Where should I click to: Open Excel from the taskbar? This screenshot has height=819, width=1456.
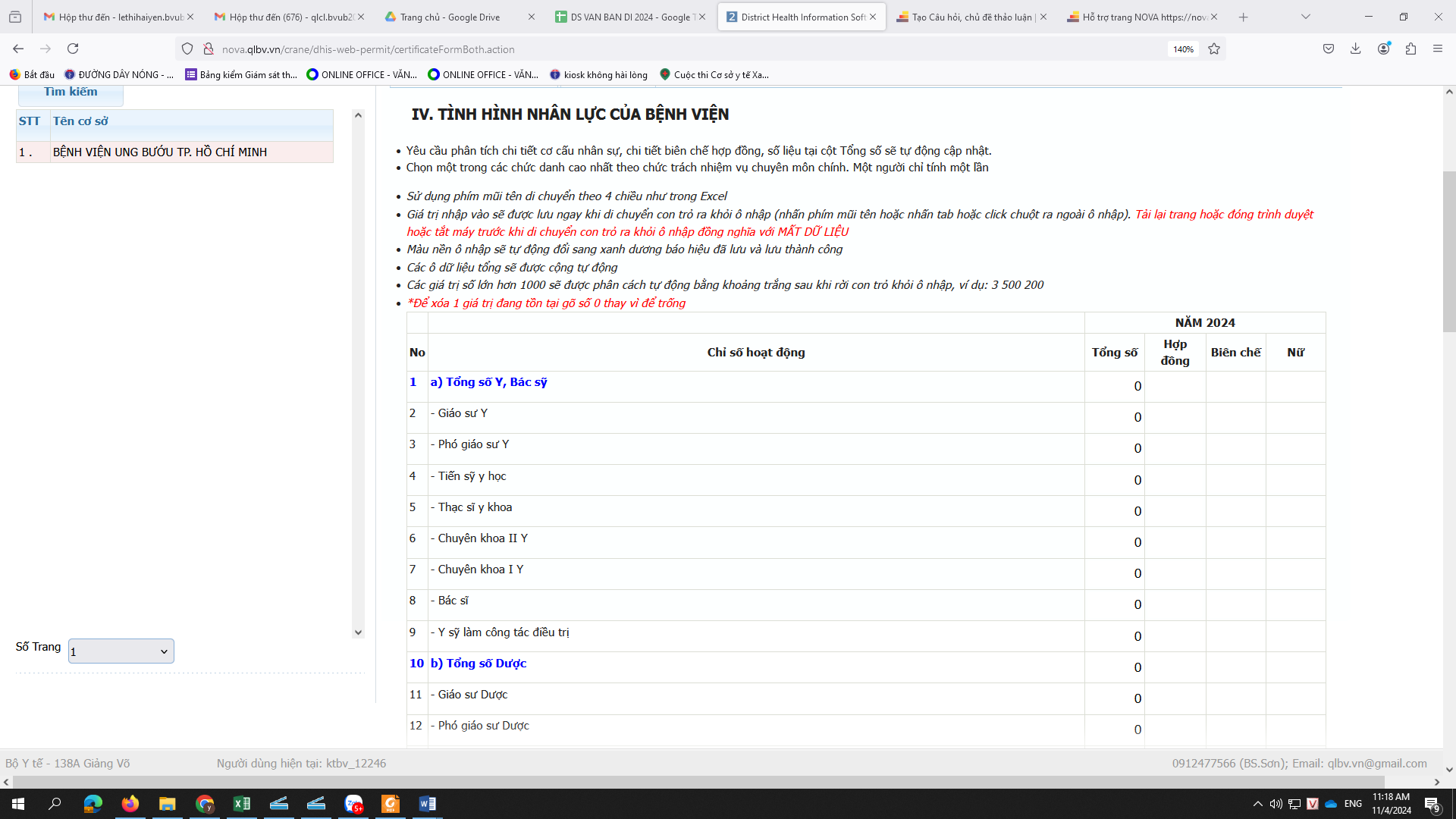(242, 804)
